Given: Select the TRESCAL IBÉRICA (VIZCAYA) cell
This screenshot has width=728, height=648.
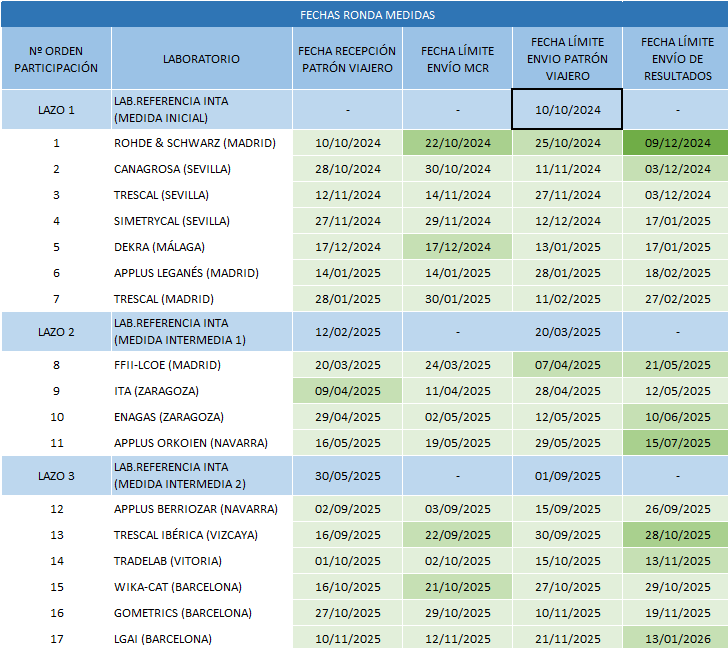Looking at the screenshot, I should point(201,535).
